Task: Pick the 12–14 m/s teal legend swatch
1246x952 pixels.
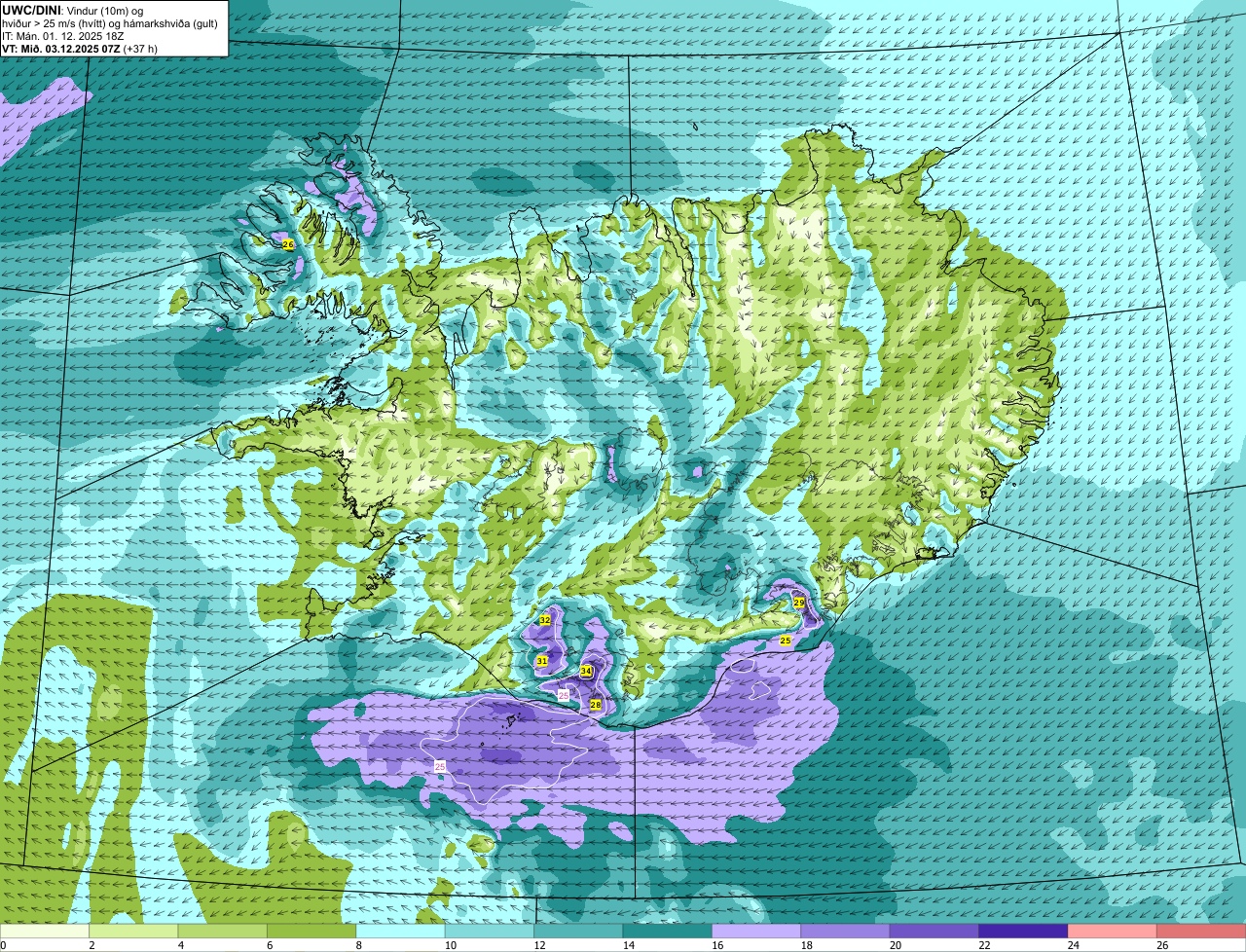Action: point(578,932)
